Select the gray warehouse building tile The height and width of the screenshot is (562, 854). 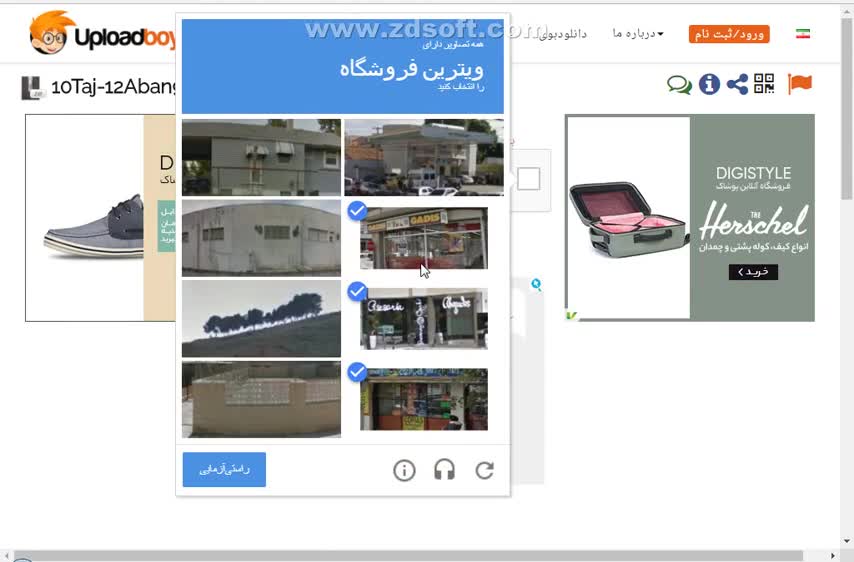click(261, 238)
